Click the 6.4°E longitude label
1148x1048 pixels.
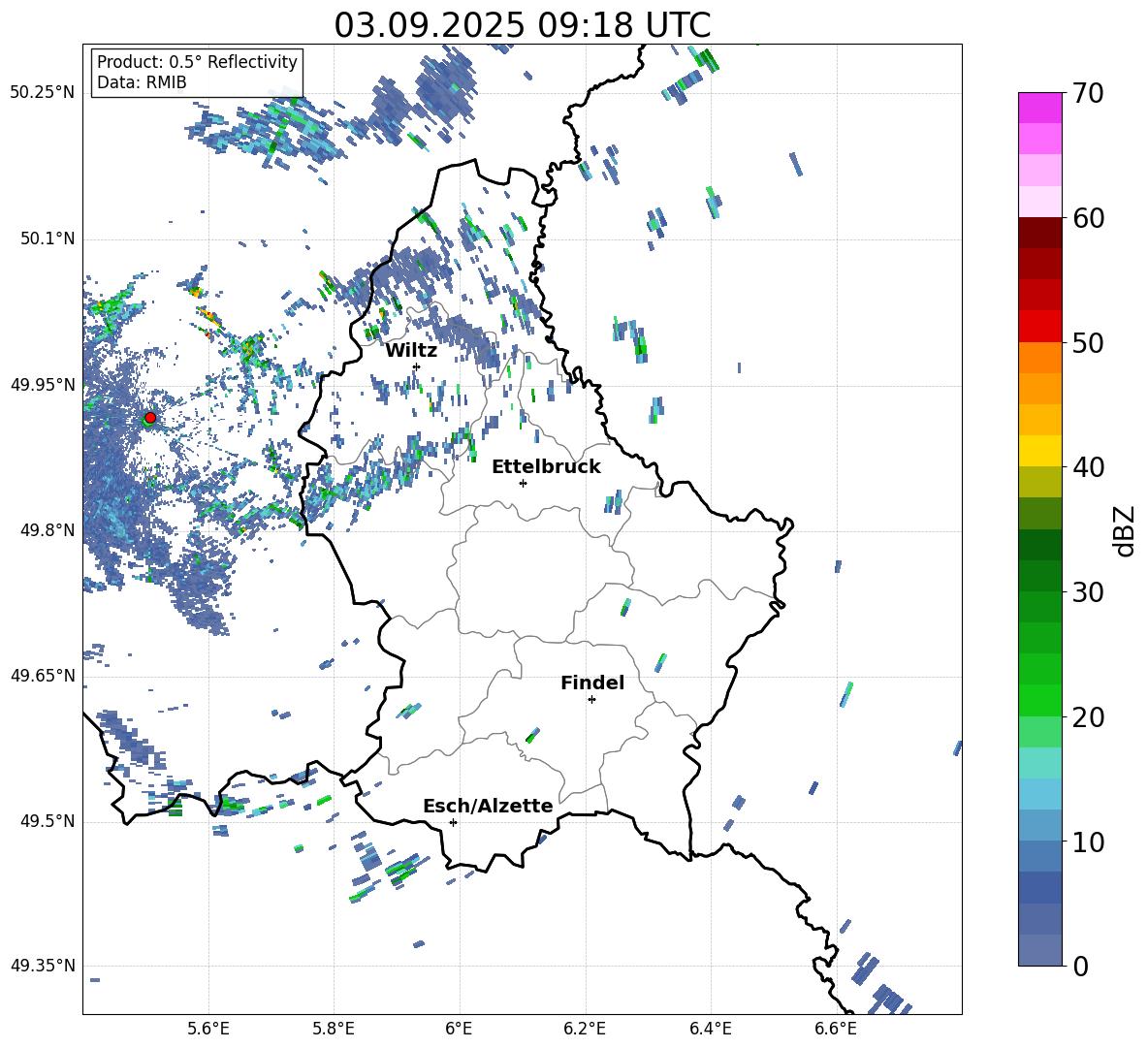(710, 1029)
